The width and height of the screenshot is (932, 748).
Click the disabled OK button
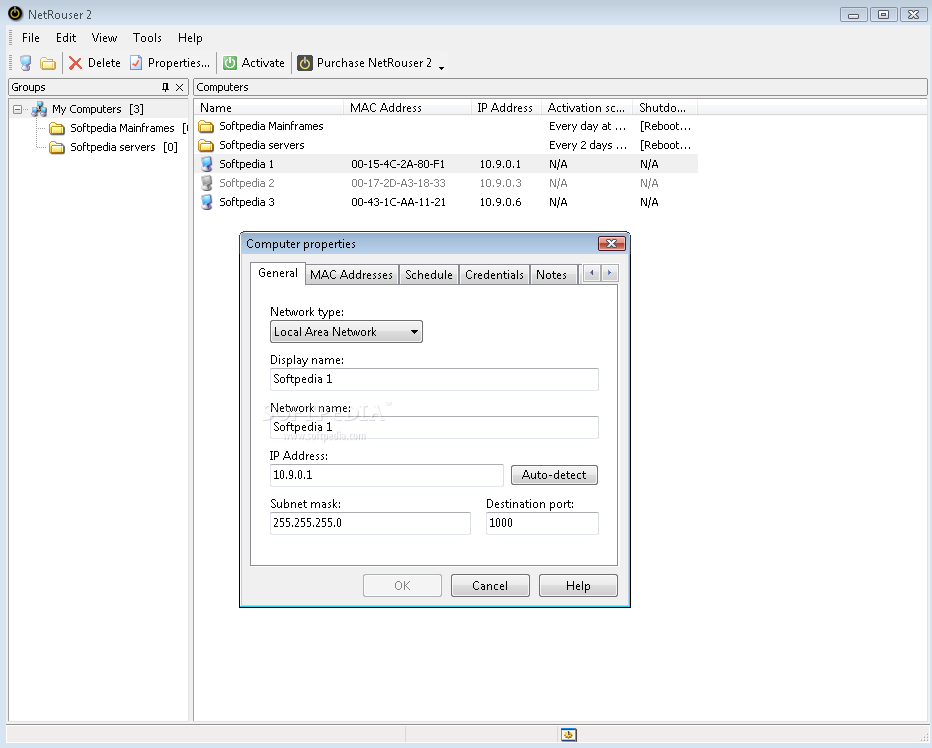402,586
